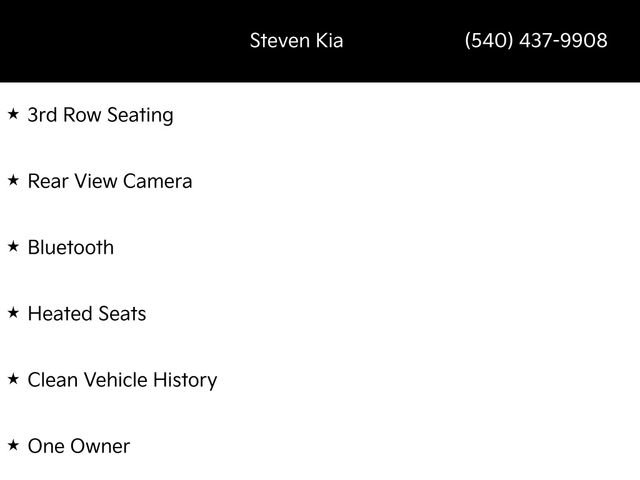Screen dimensions: 640x480
Task: Click the Steven Kia dealer name
Action: [296, 41]
